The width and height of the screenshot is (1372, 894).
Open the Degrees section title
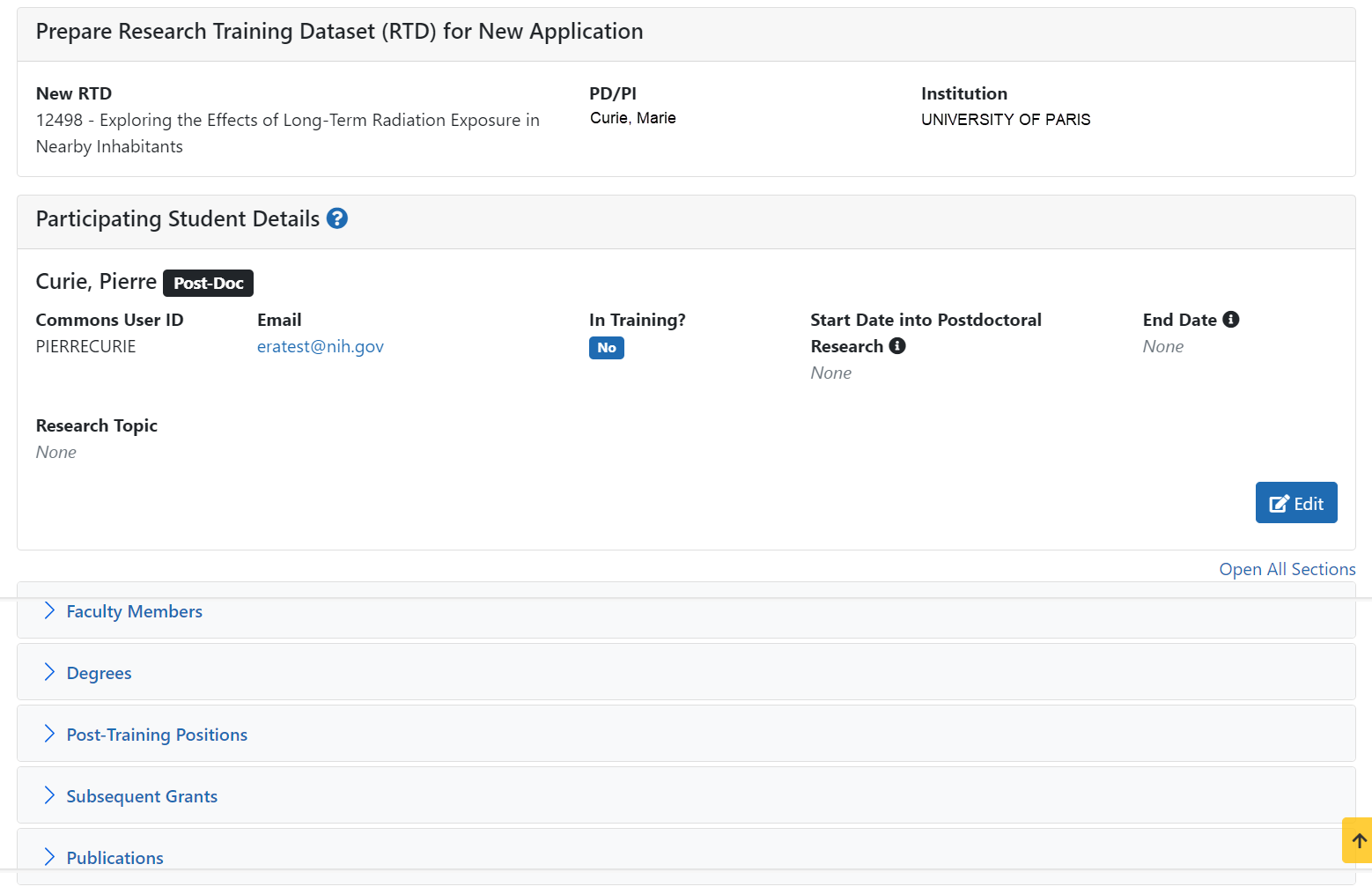tap(99, 673)
